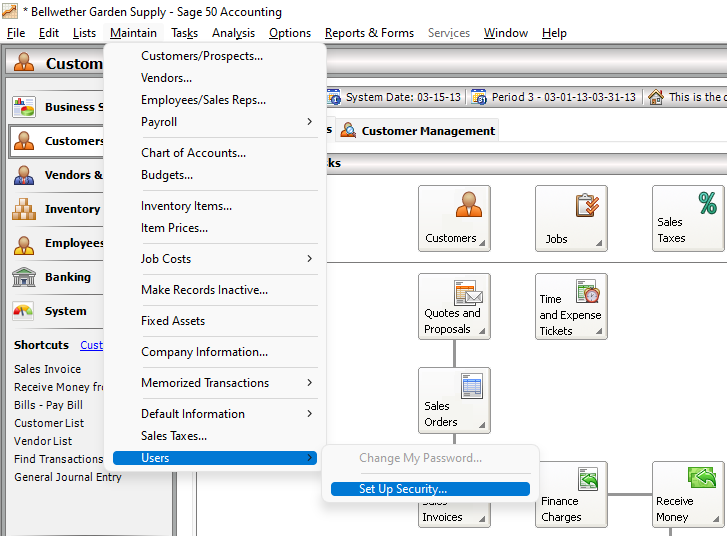Click the Customer Management magnifier icon

(x=348, y=131)
